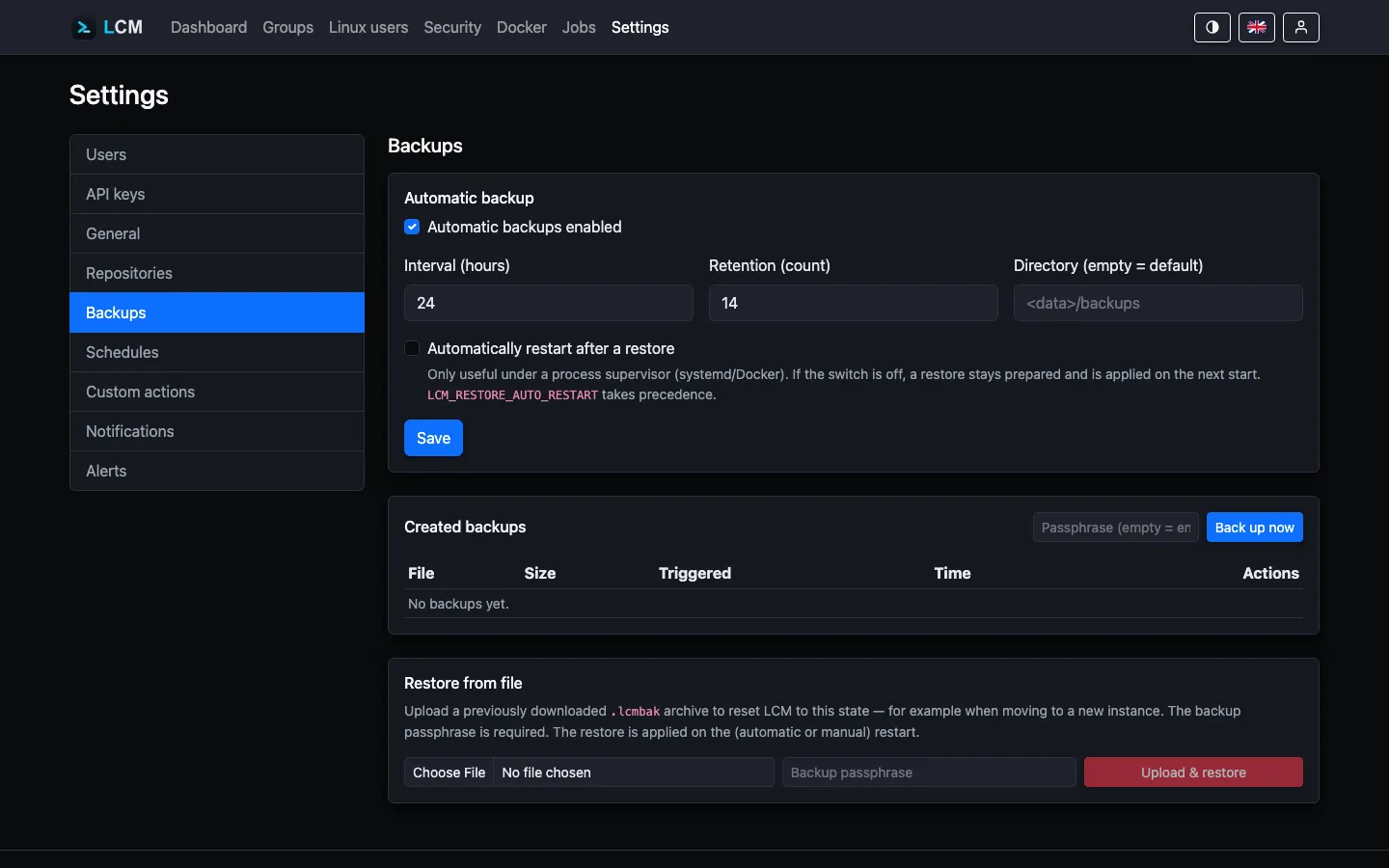The width and height of the screenshot is (1389, 868).
Task: Focus the Retention (count) field
Action: coord(854,303)
